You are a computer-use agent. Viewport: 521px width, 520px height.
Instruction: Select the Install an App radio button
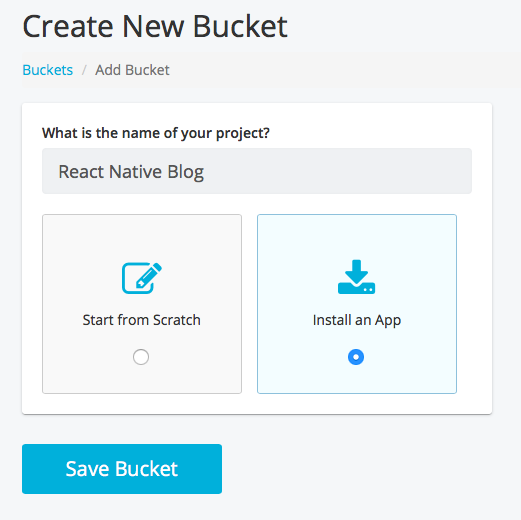pyautogui.click(x=356, y=357)
